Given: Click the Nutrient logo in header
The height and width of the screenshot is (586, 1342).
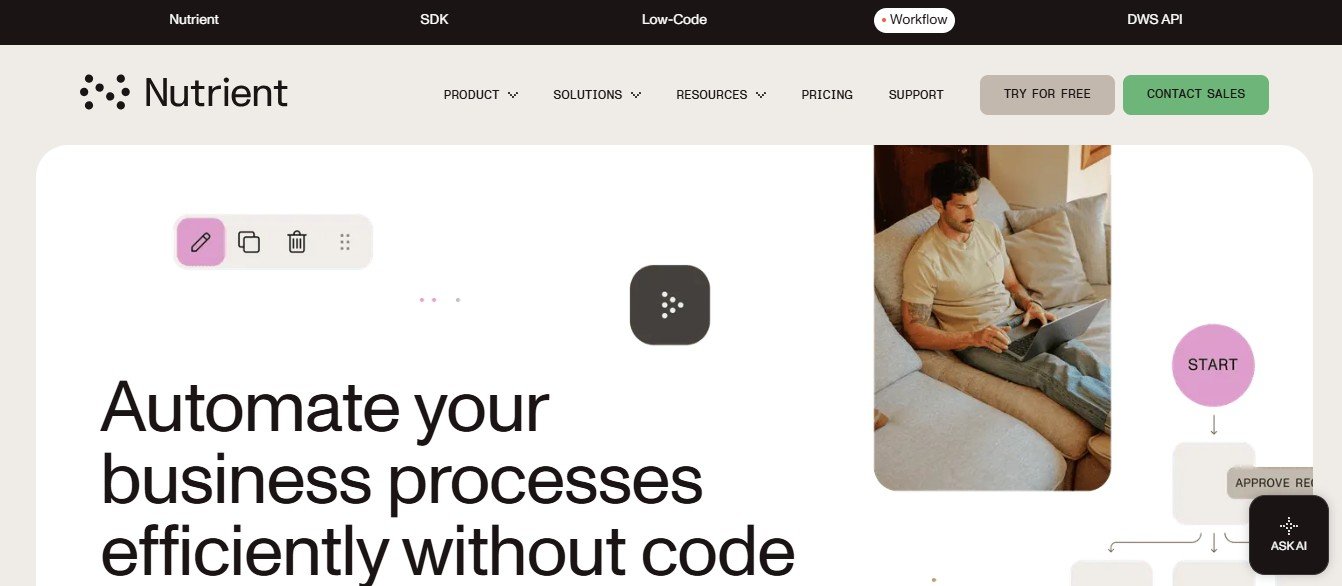Looking at the screenshot, I should [184, 92].
